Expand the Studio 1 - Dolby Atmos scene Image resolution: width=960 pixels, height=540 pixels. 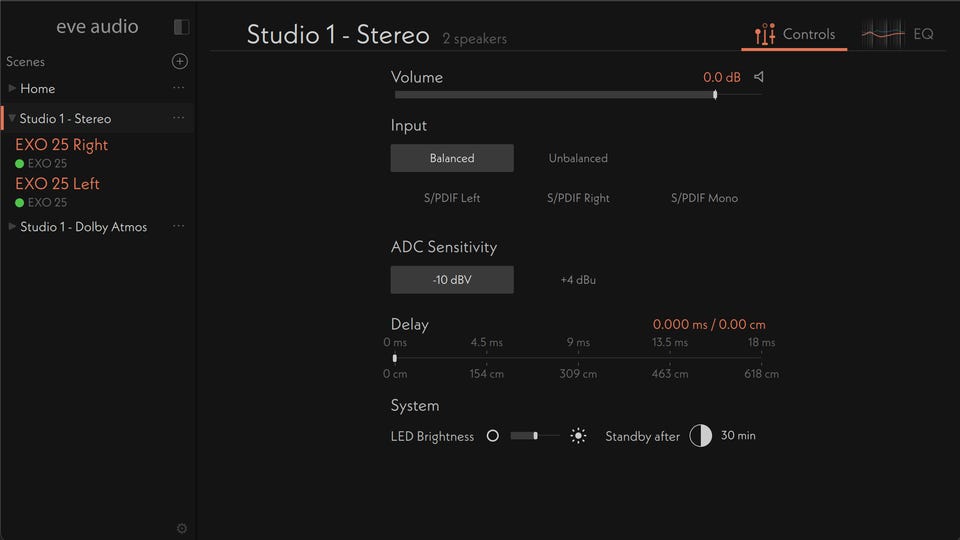click(12, 227)
